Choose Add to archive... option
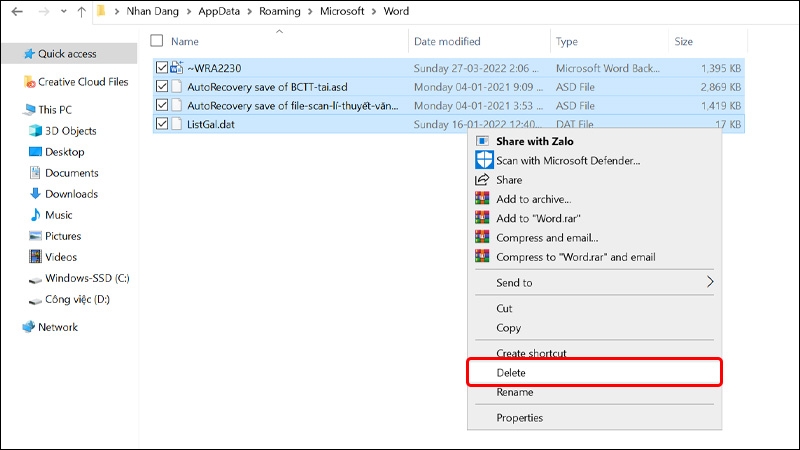 pyautogui.click(x=533, y=199)
